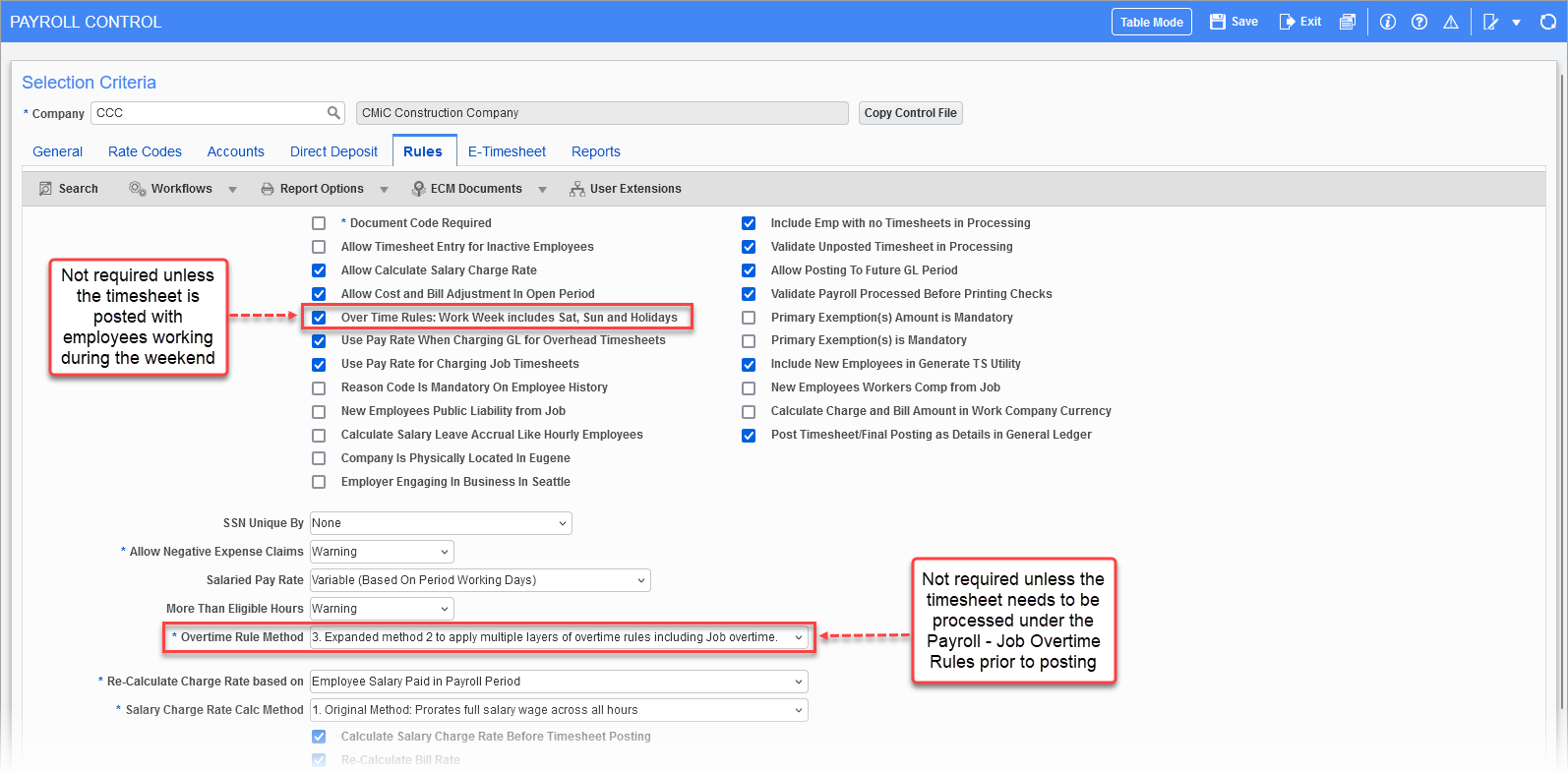Viewport: 1568px width, 773px height.
Task: Expand the dropdown arrow beside edit page icon
Action: click(1517, 23)
